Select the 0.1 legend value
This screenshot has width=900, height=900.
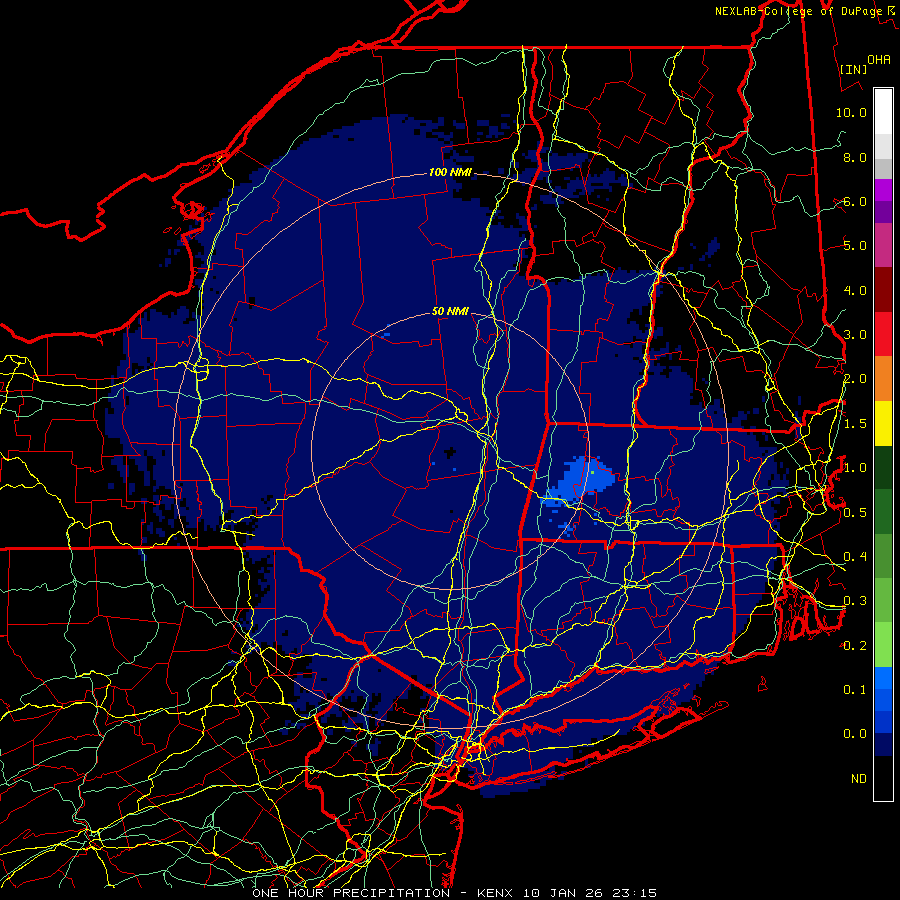[855, 690]
